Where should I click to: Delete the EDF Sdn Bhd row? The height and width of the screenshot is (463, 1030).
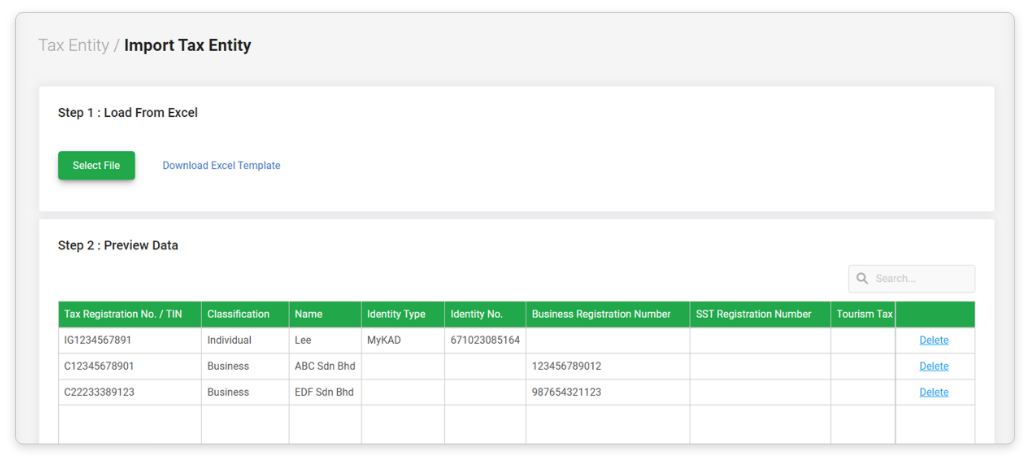click(933, 392)
